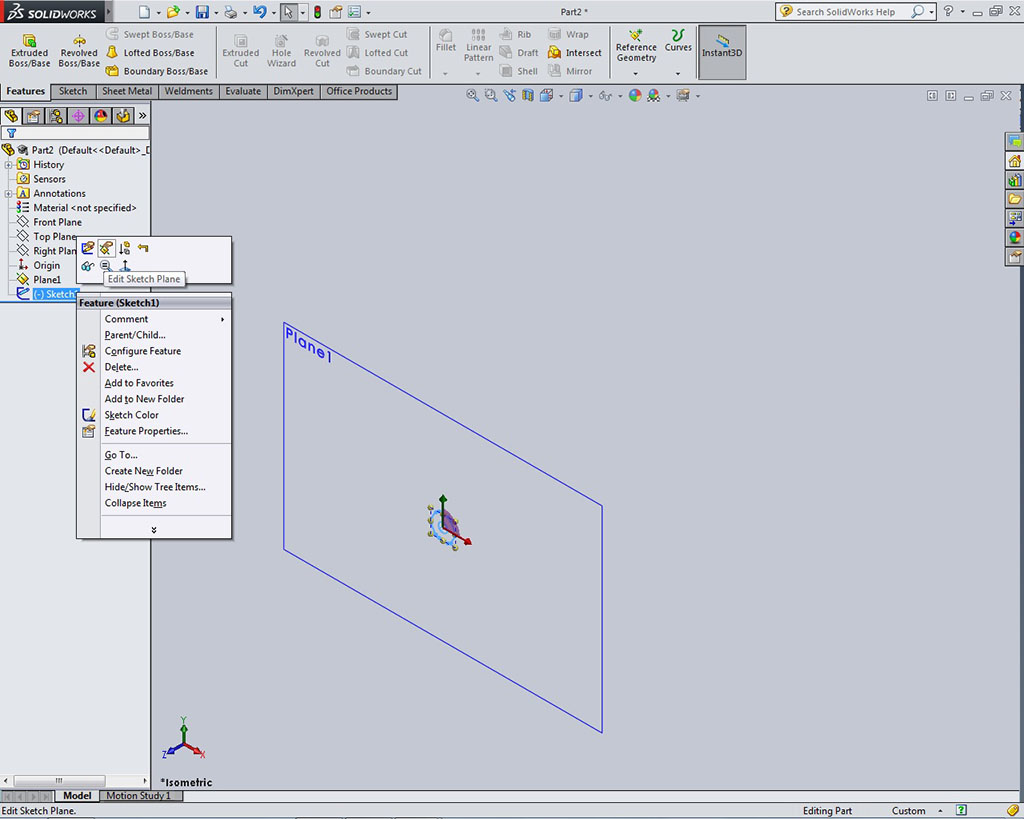Switch to the Sketch tab
The width and height of the screenshot is (1024, 819).
[x=73, y=91]
